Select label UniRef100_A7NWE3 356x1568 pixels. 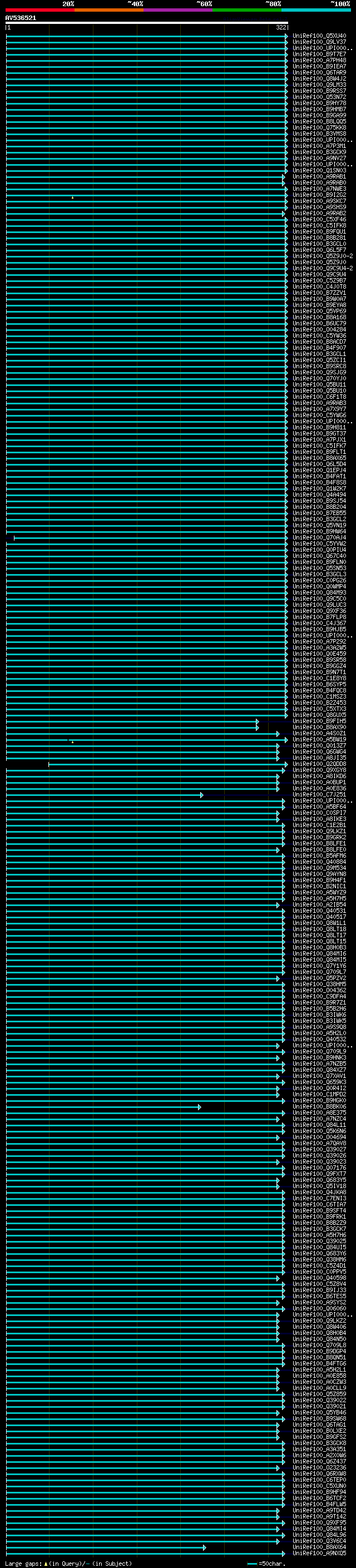[319, 189]
